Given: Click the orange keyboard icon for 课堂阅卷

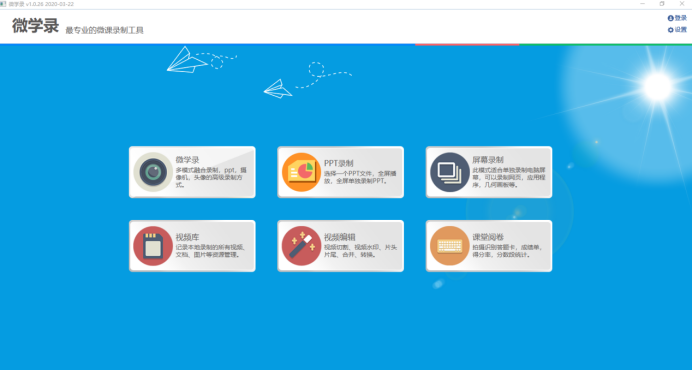Looking at the screenshot, I should coord(450,246).
